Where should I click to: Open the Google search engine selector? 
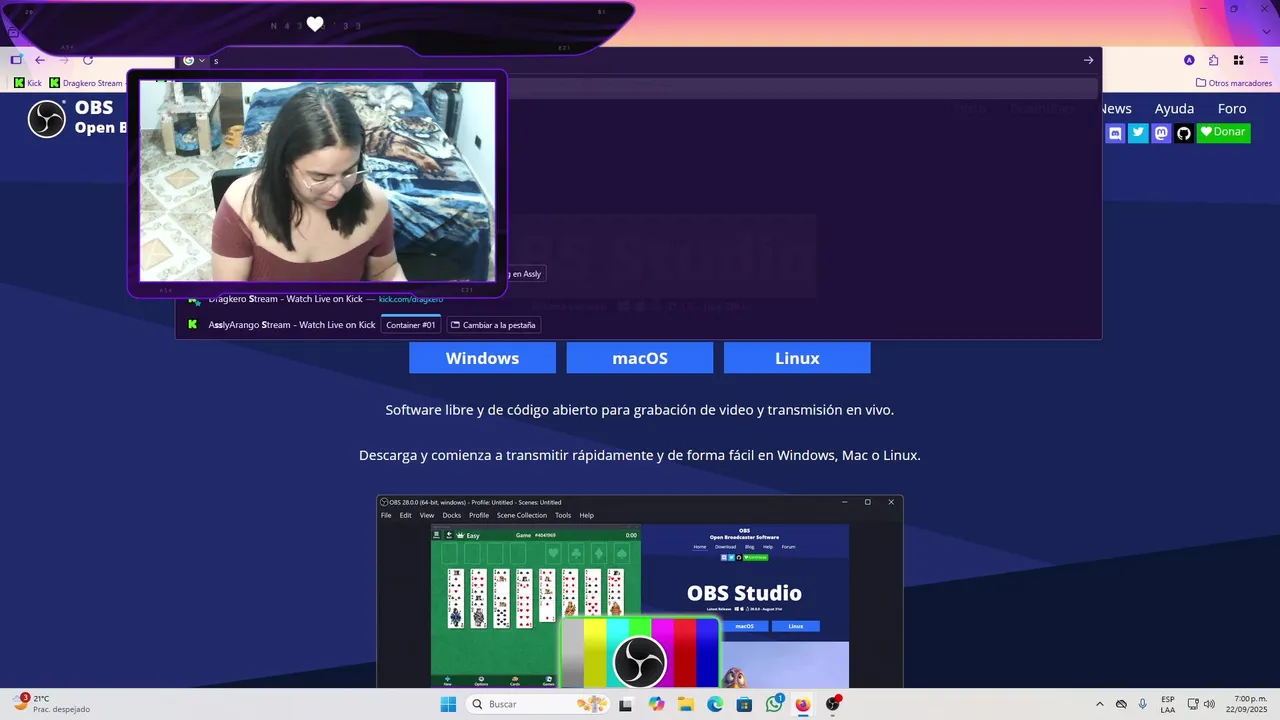[x=194, y=60]
